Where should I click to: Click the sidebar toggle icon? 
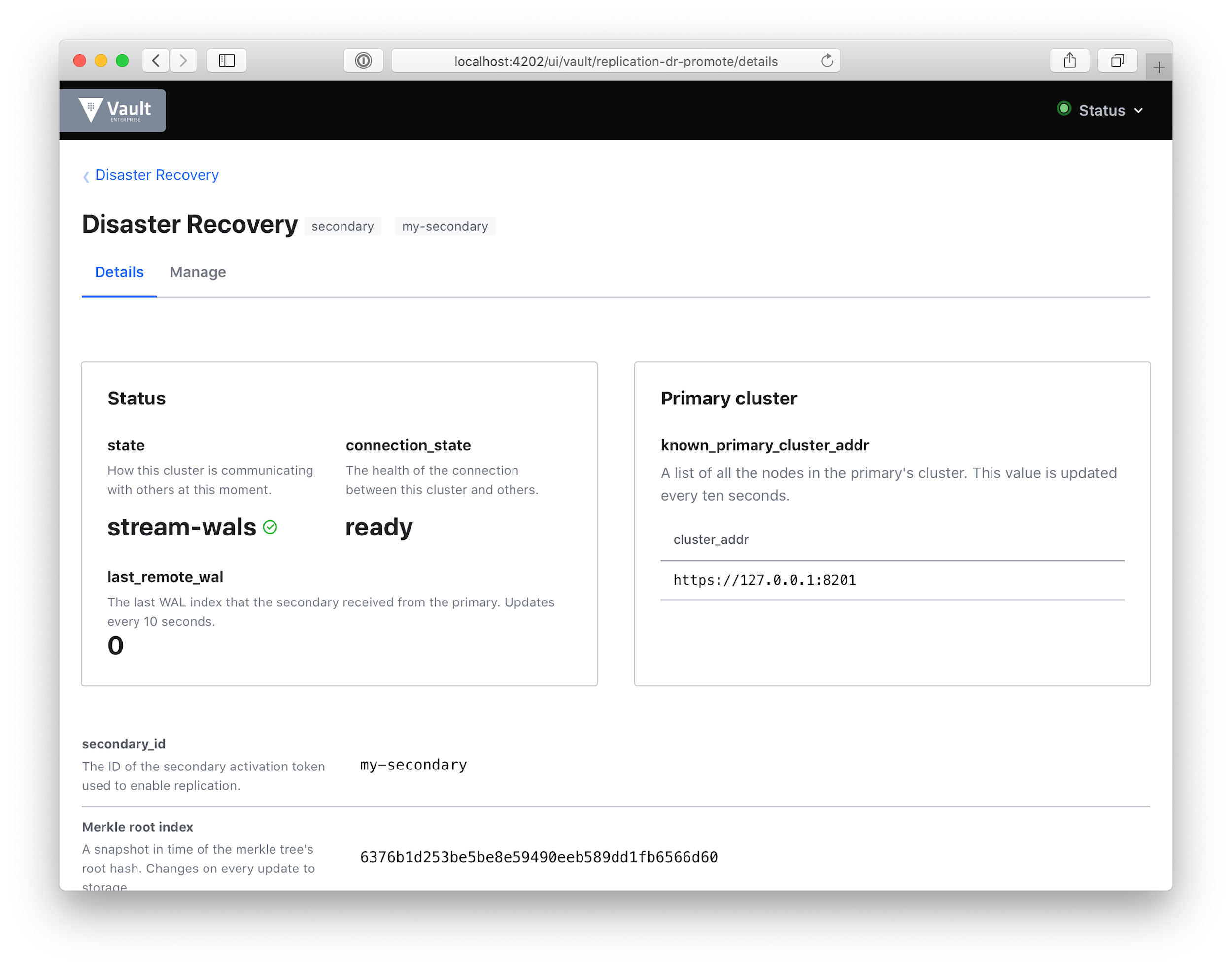(226, 60)
